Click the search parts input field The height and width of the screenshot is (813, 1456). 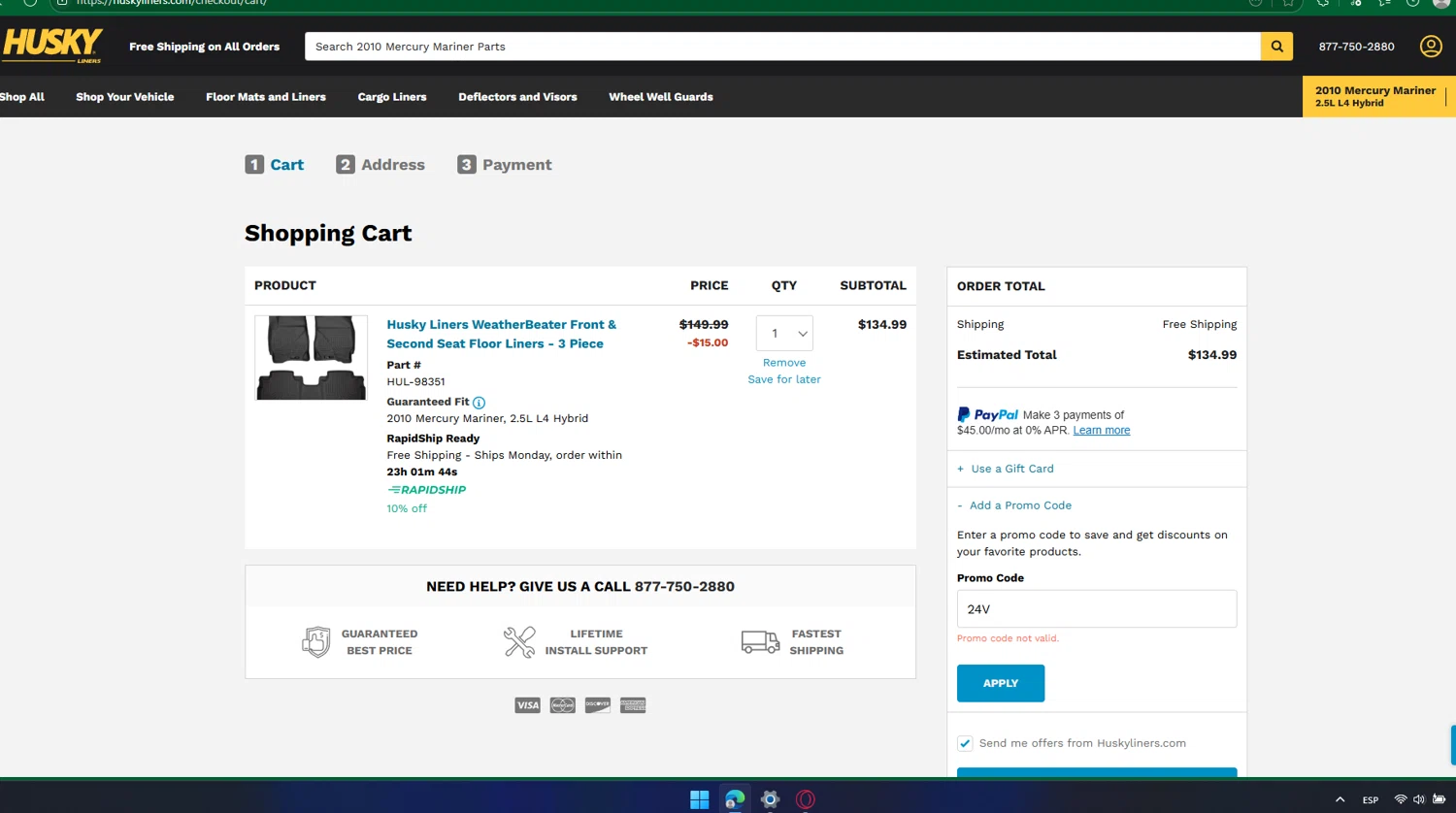782,47
